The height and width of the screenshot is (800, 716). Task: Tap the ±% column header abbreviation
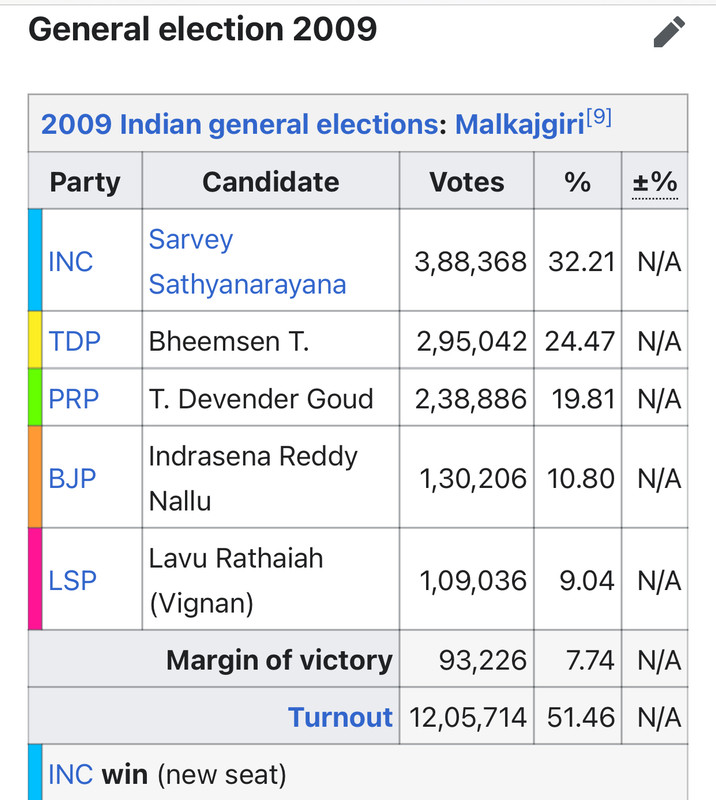655,182
